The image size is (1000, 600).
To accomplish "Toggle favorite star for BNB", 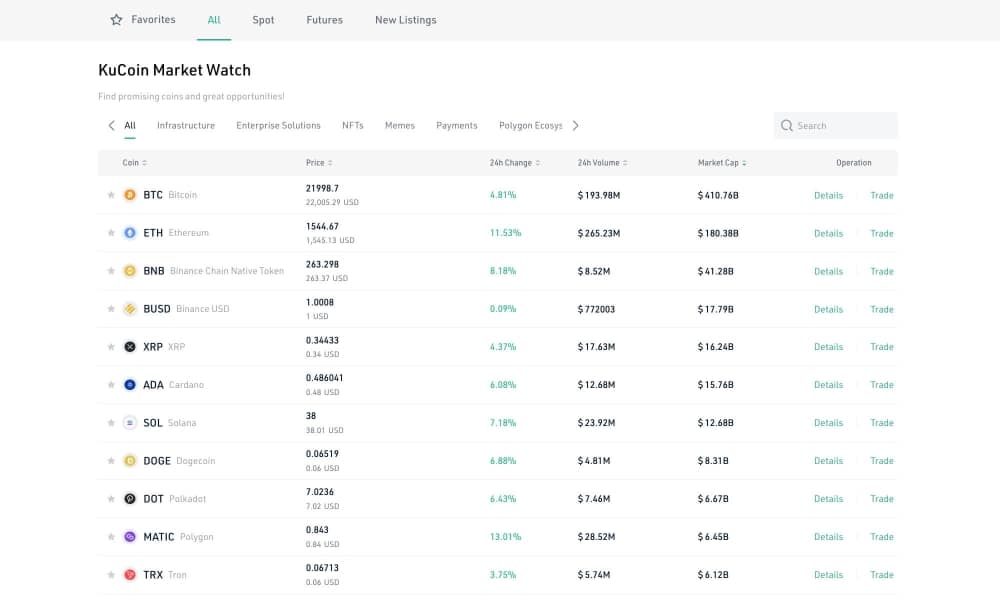I will pyautogui.click(x=111, y=270).
